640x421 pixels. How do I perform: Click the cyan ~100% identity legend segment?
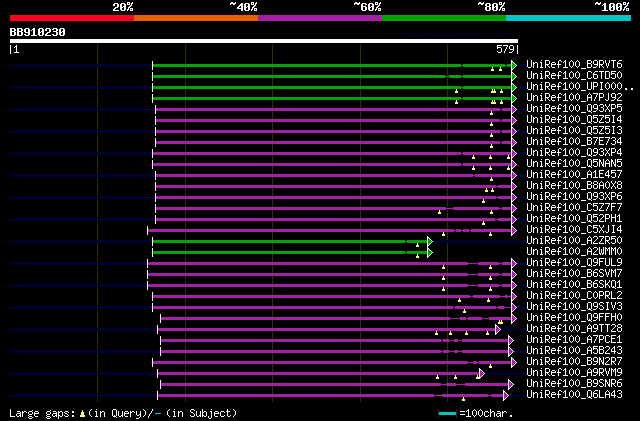569,18
